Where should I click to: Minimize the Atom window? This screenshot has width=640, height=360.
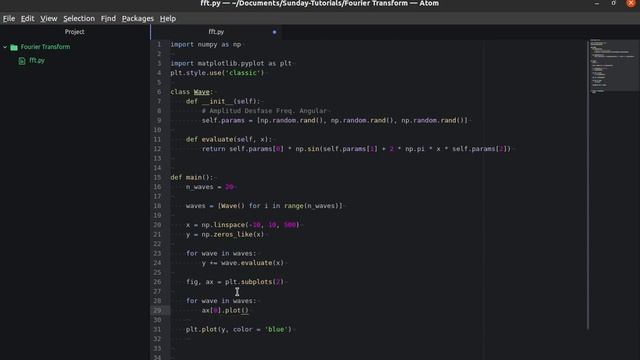click(597, 4)
